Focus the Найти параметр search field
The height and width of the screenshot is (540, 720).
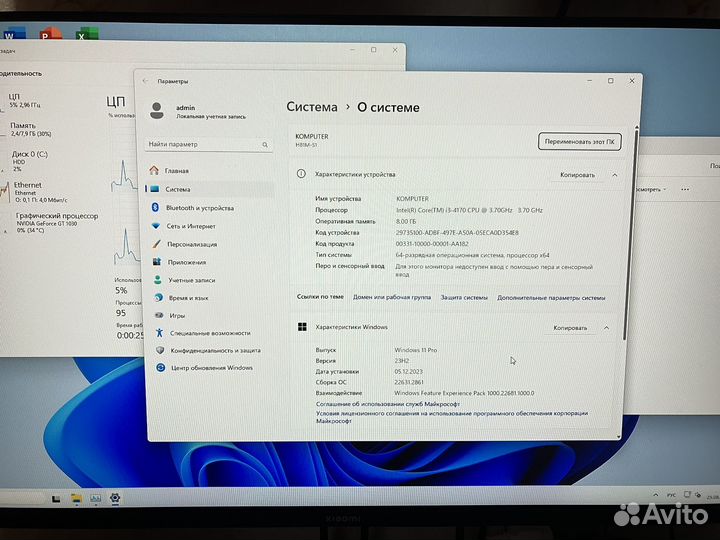[209, 144]
